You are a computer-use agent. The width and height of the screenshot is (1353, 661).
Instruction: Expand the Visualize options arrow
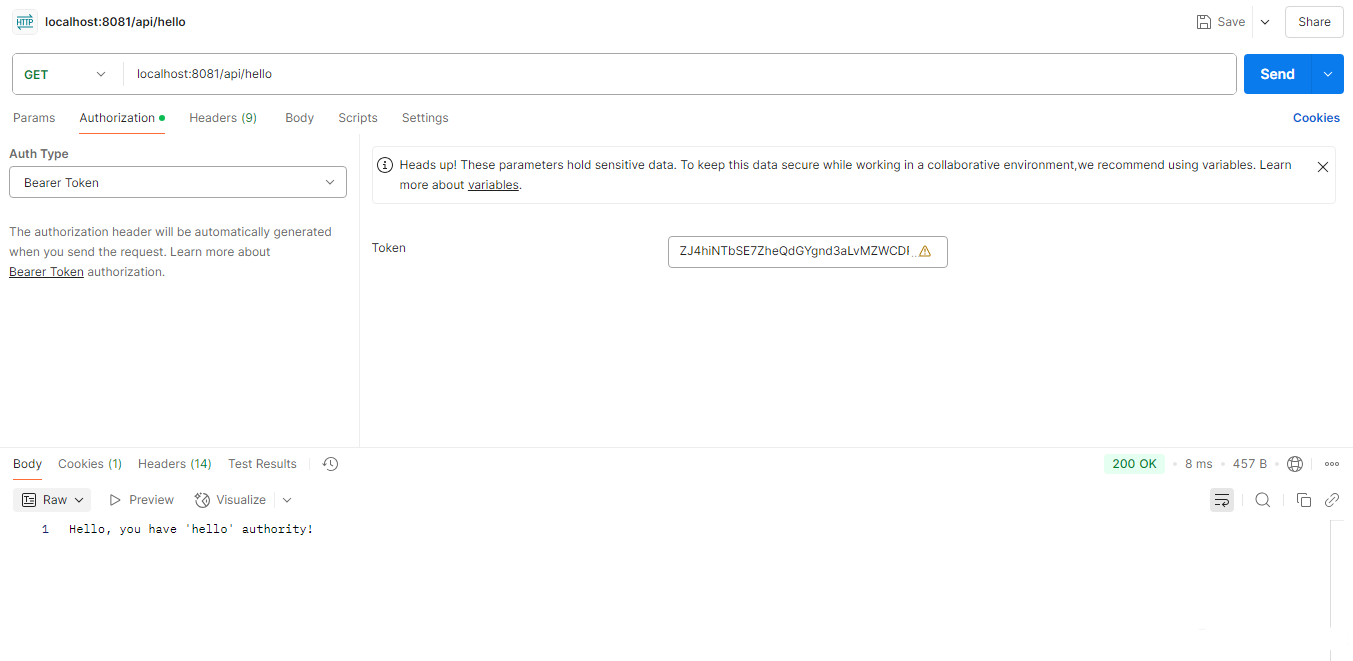point(287,500)
